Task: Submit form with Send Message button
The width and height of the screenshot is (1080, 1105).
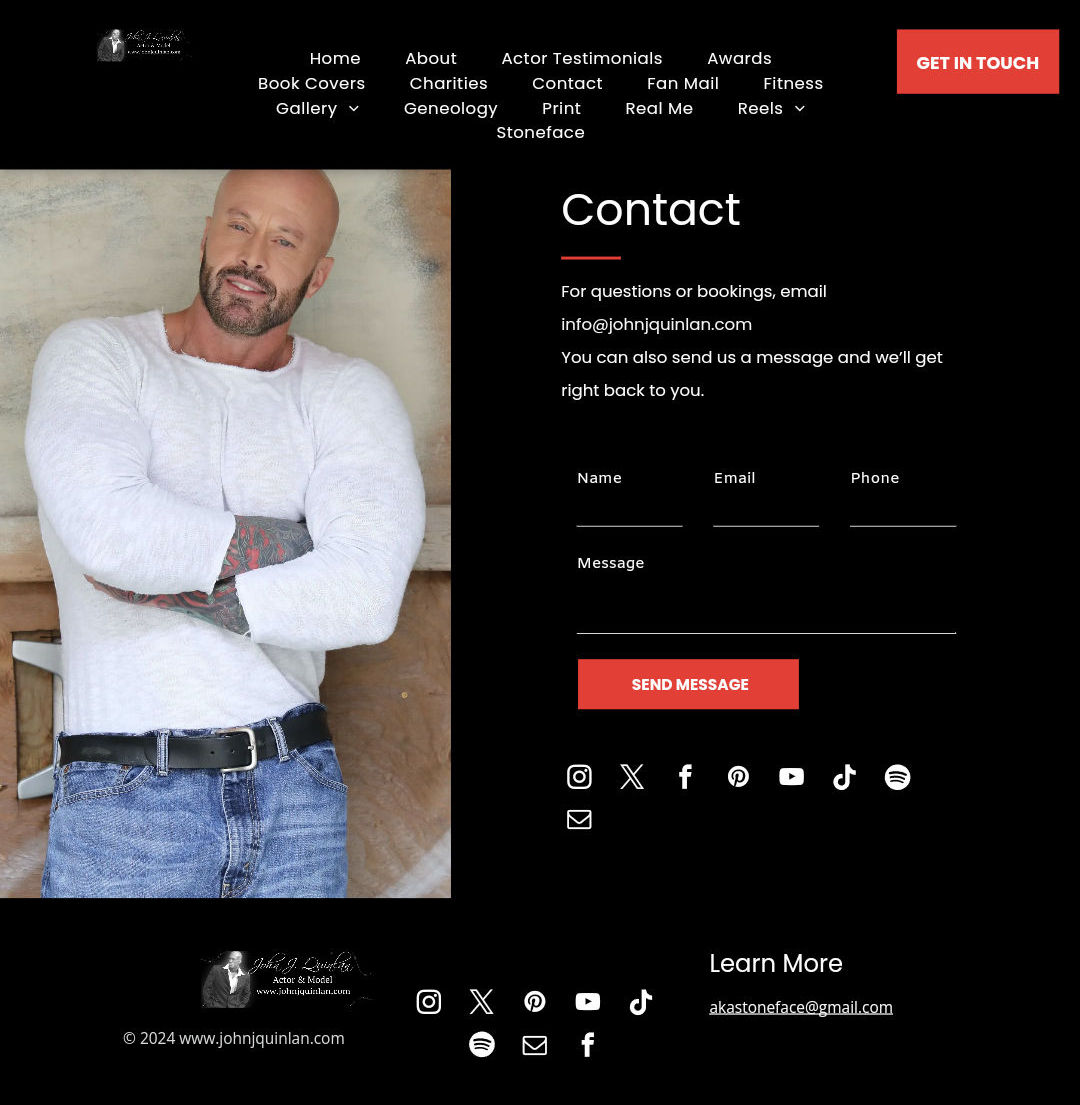Action: [688, 684]
